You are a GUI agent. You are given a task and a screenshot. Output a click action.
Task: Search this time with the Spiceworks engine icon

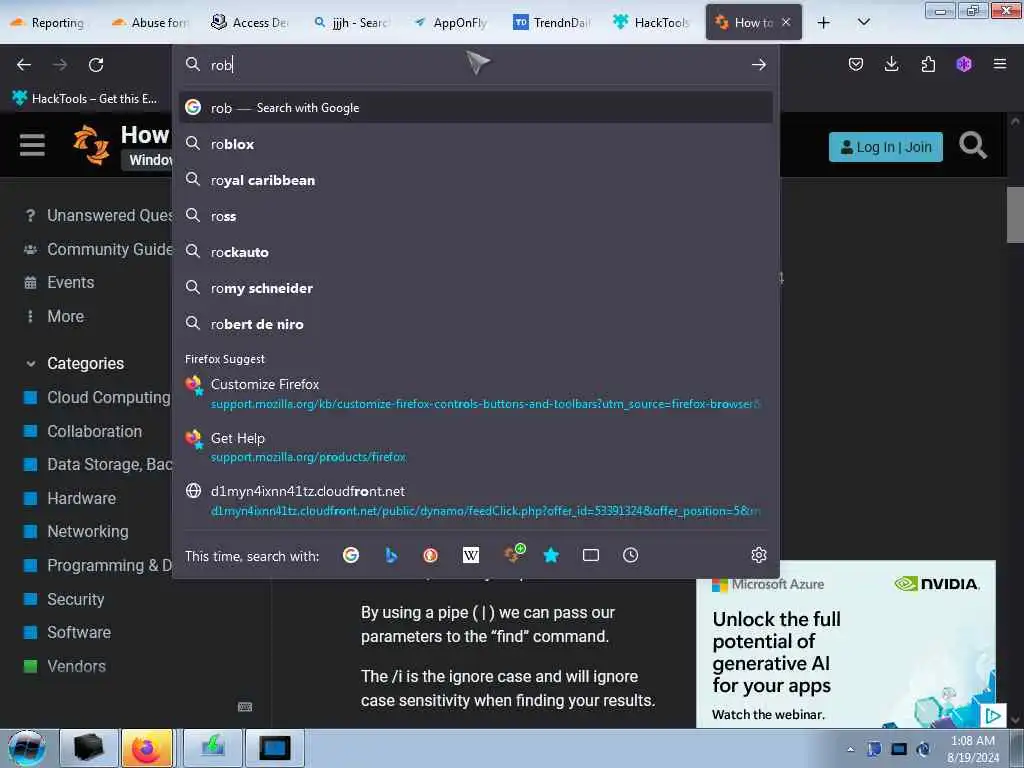[x=513, y=554]
